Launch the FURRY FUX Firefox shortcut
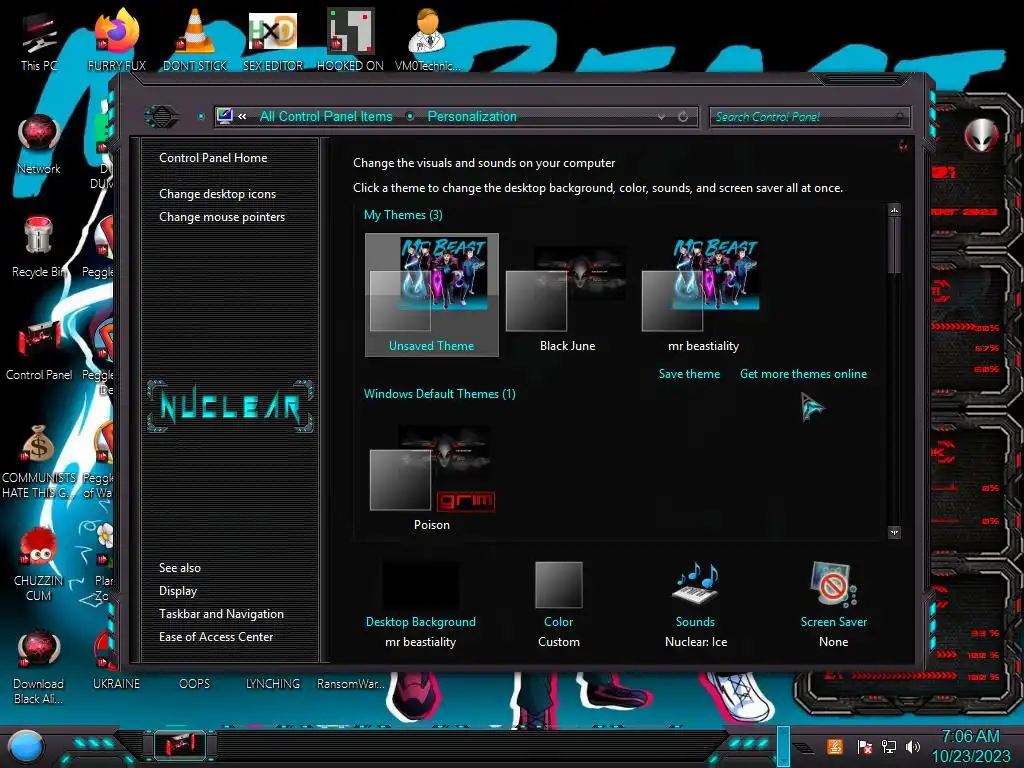The width and height of the screenshot is (1024, 768). pyautogui.click(x=117, y=40)
